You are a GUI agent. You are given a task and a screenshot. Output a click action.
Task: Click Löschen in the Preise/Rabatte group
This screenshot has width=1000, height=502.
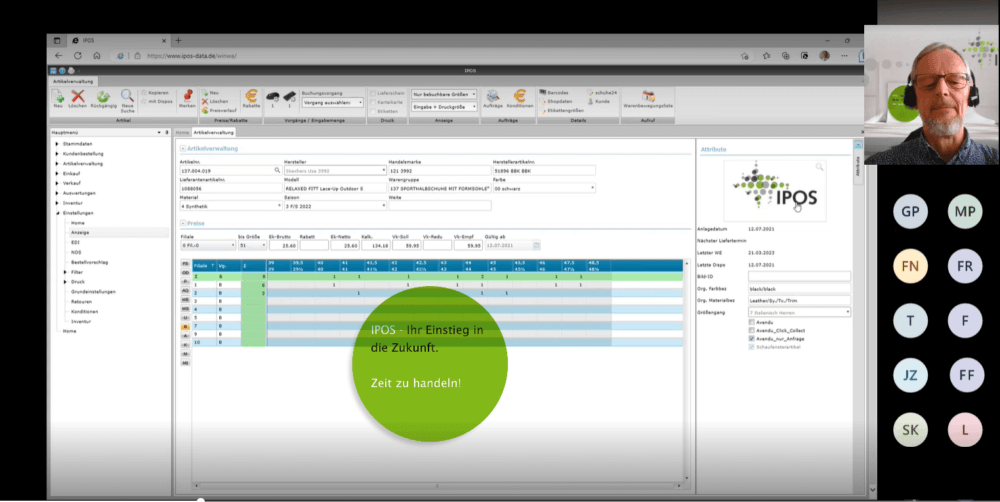tap(215, 101)
